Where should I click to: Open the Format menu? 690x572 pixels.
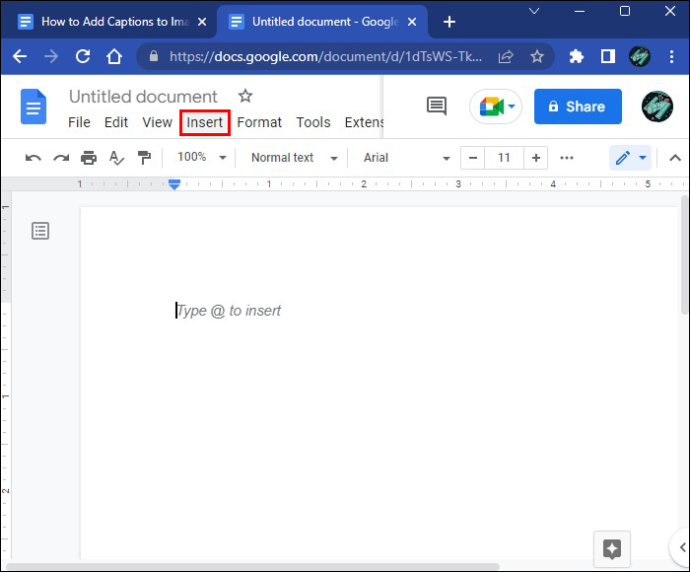coord(259,122)
